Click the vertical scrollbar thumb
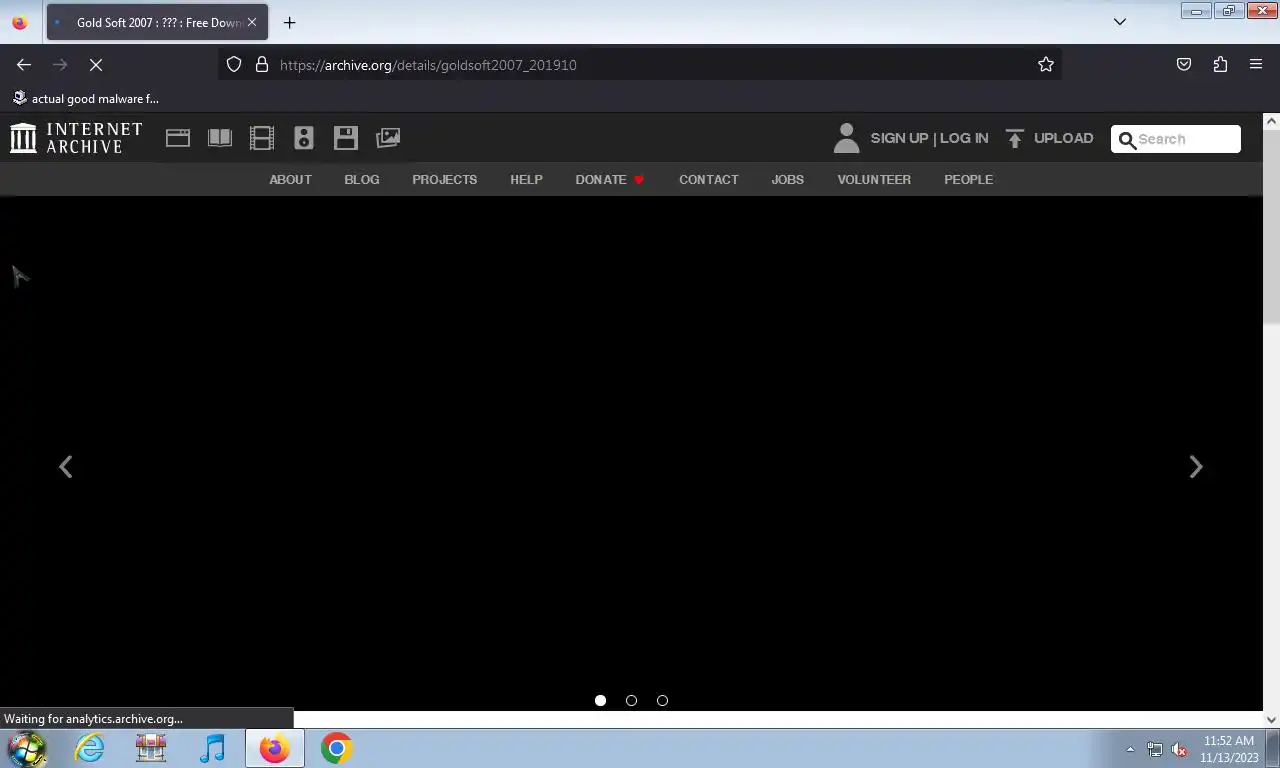 click(1271, 226)
